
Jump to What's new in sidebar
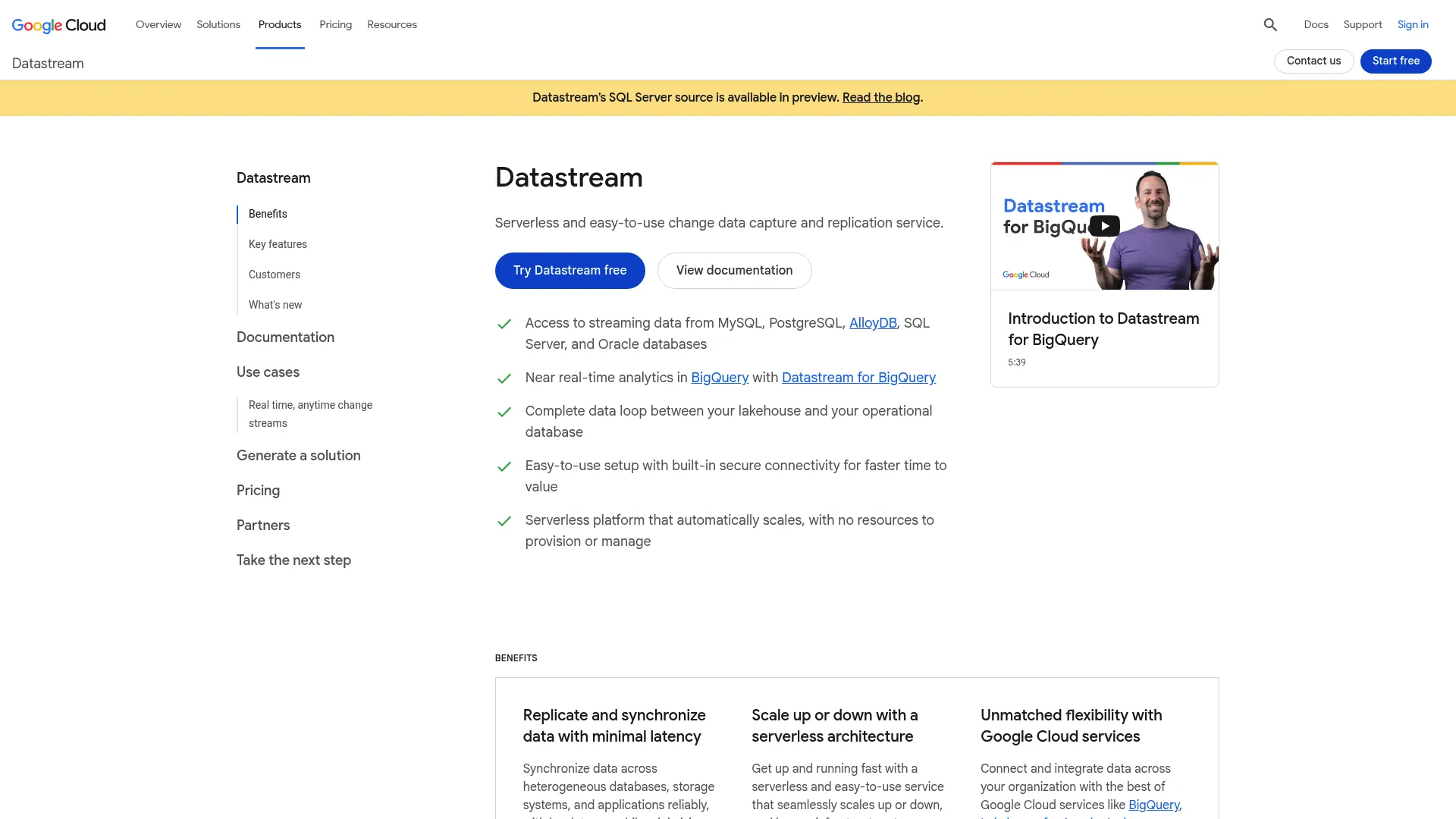click(x=275, y=305)
